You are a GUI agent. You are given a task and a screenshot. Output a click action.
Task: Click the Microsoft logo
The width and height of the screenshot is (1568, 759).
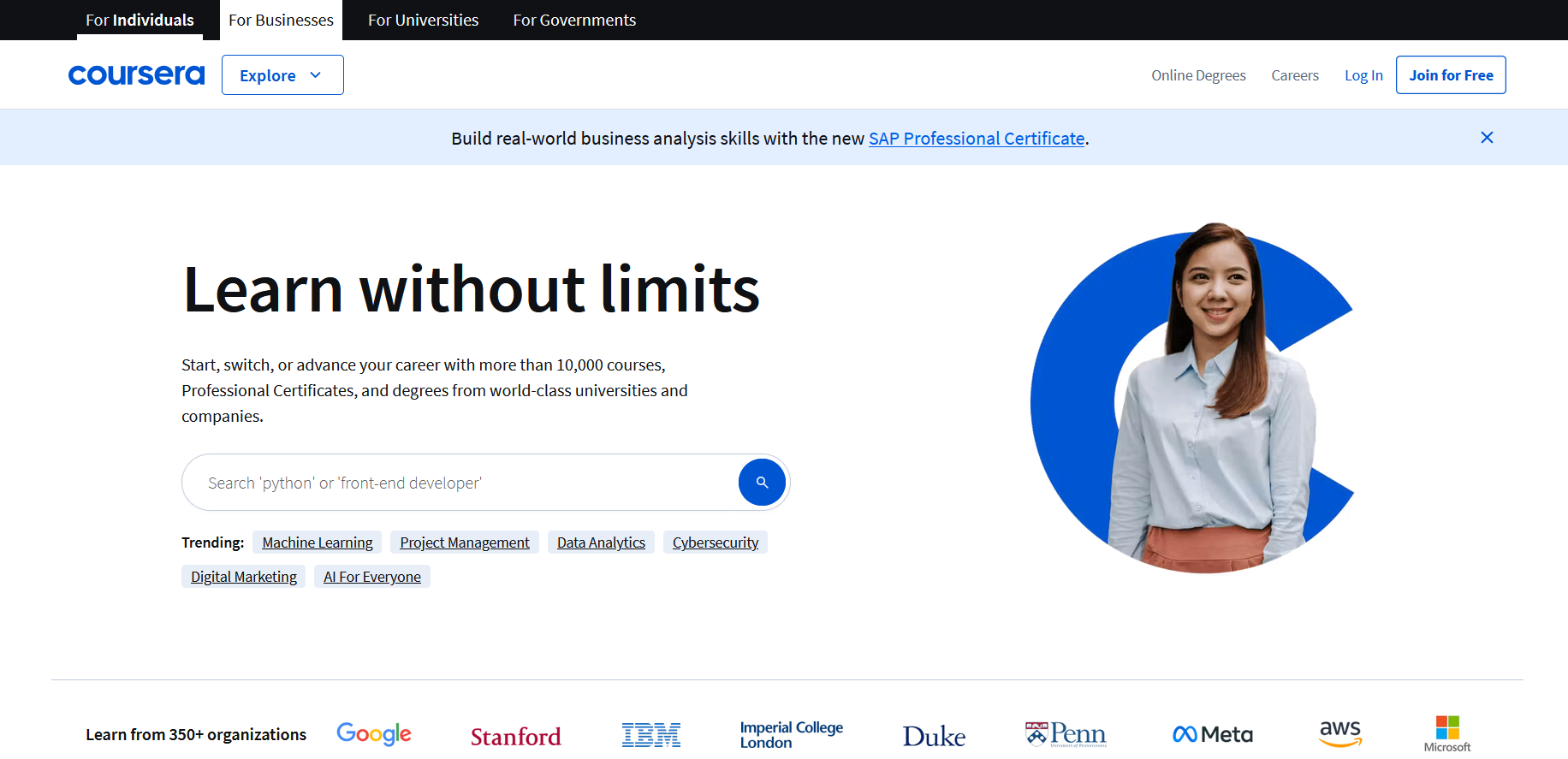(x=1447, y=734)
